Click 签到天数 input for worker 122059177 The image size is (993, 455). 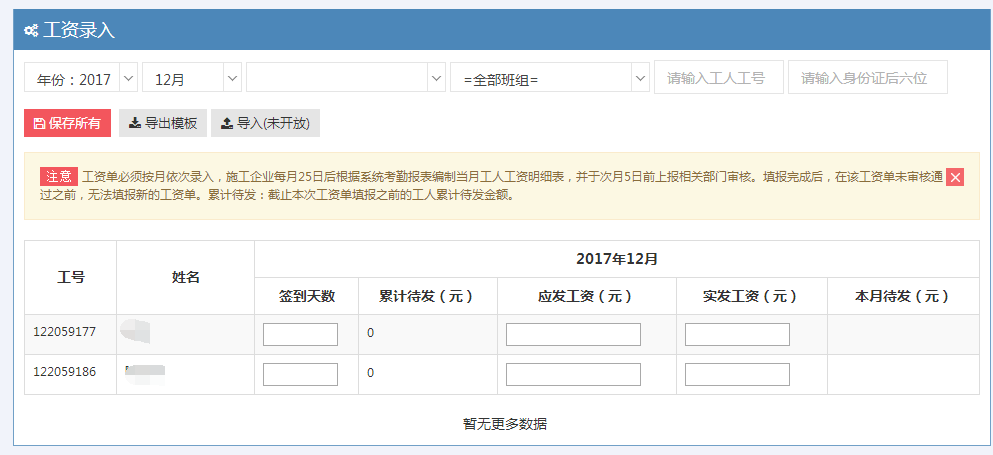click(x=300, y=334)
